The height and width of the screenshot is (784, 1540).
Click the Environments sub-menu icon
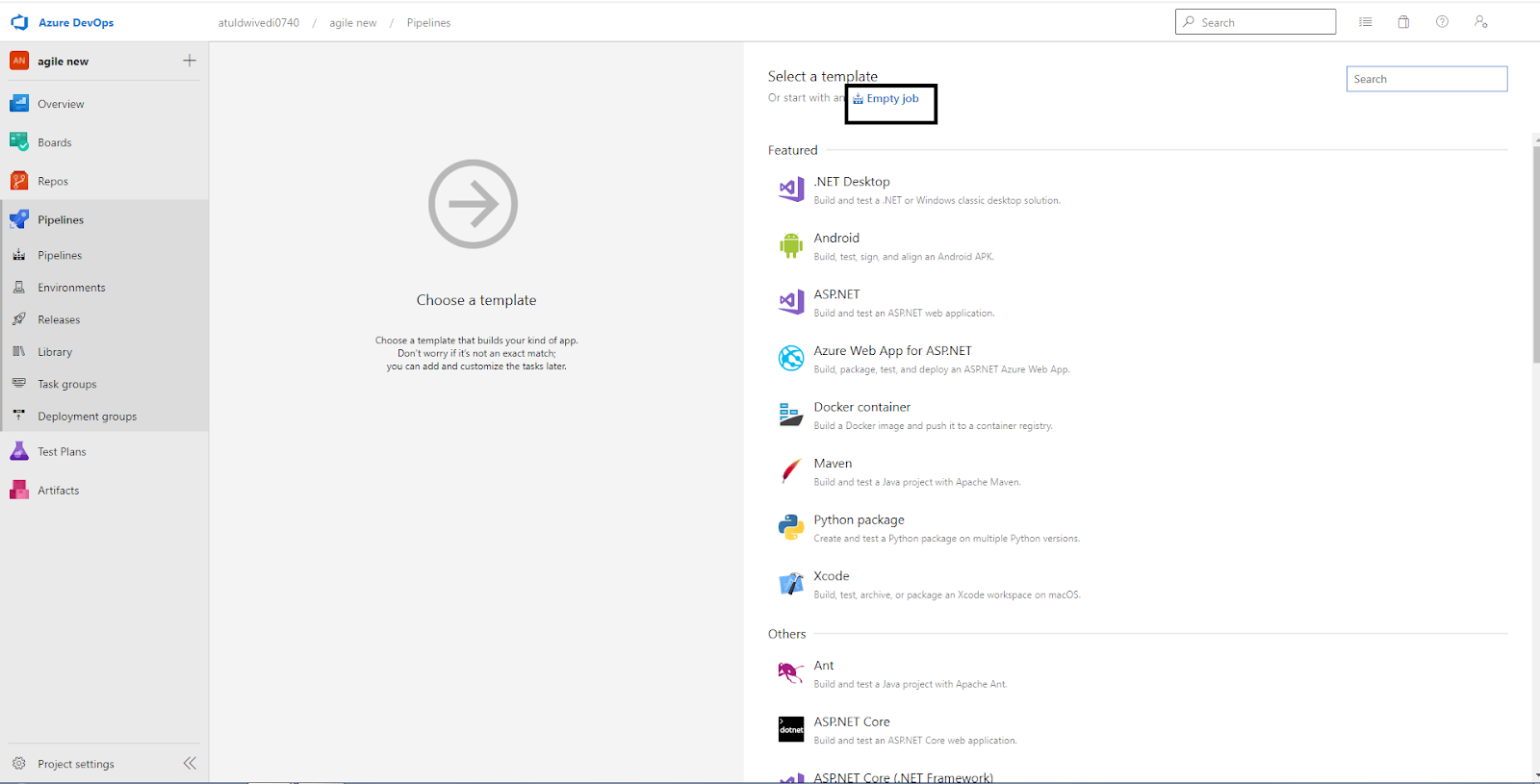point(19,287)
